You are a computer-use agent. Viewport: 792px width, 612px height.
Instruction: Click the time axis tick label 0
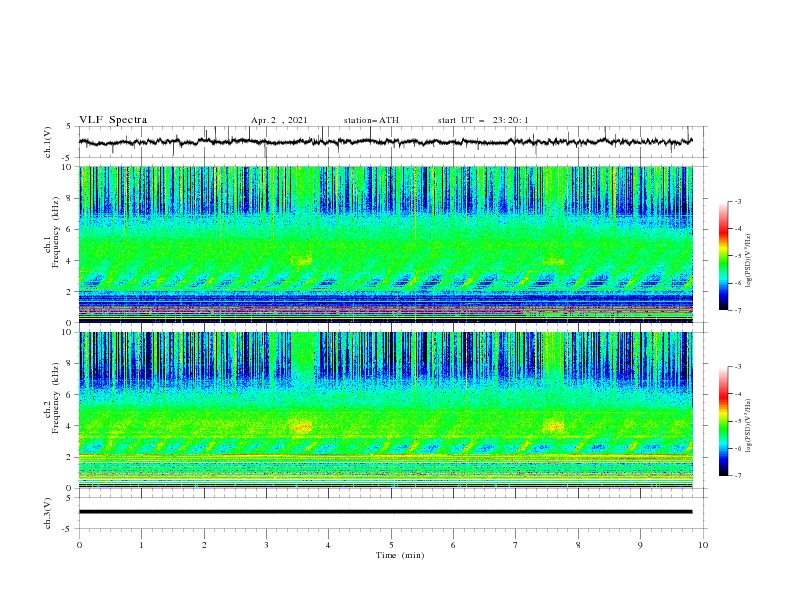(x=79, y=545)
